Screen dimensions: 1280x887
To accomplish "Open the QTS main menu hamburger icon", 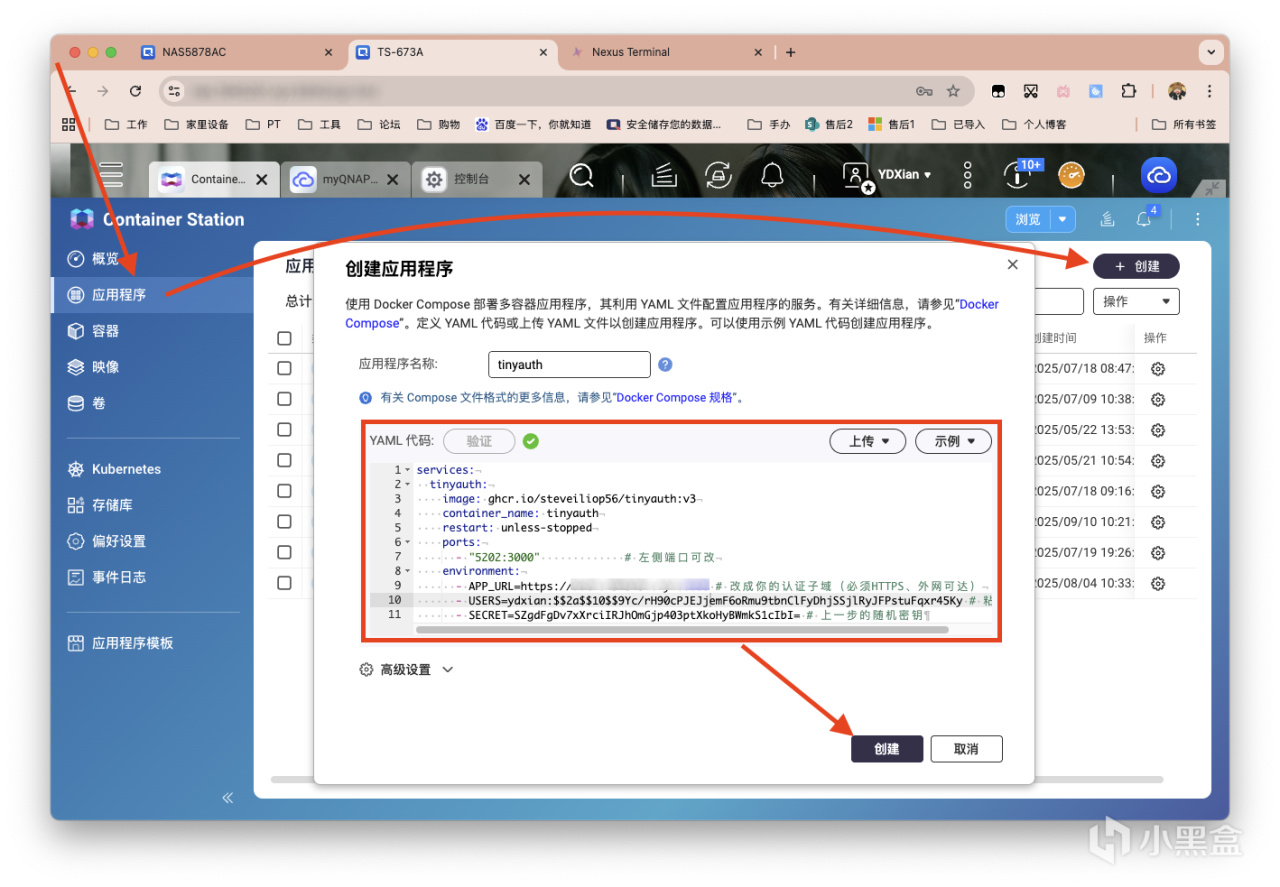I will coord(110,176).
